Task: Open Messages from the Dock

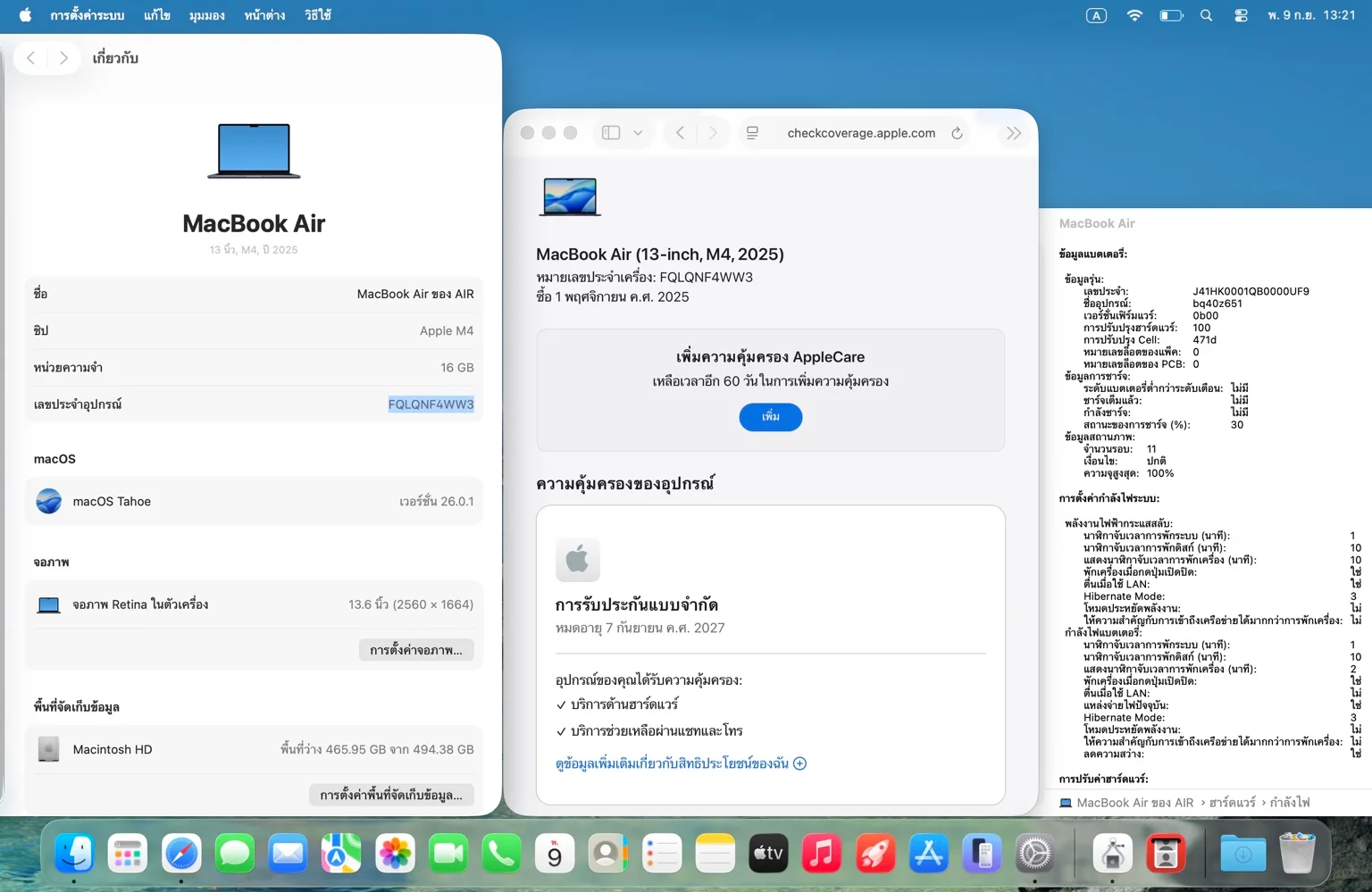Action: (235, 854)
